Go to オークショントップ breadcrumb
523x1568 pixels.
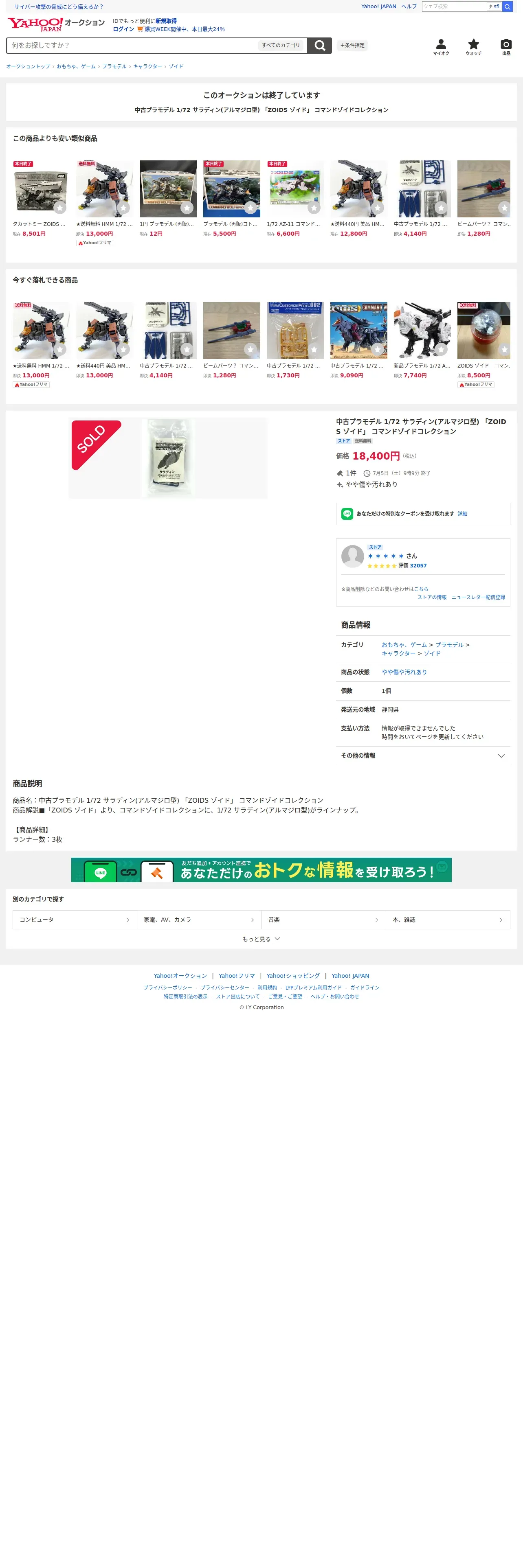[28, 66]
